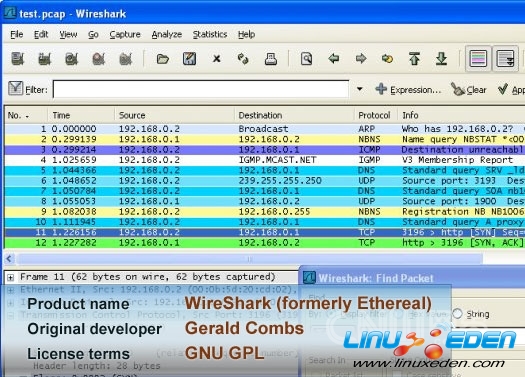Open a capture file via folder icon

pyautogui.click(x=163, y=59)
